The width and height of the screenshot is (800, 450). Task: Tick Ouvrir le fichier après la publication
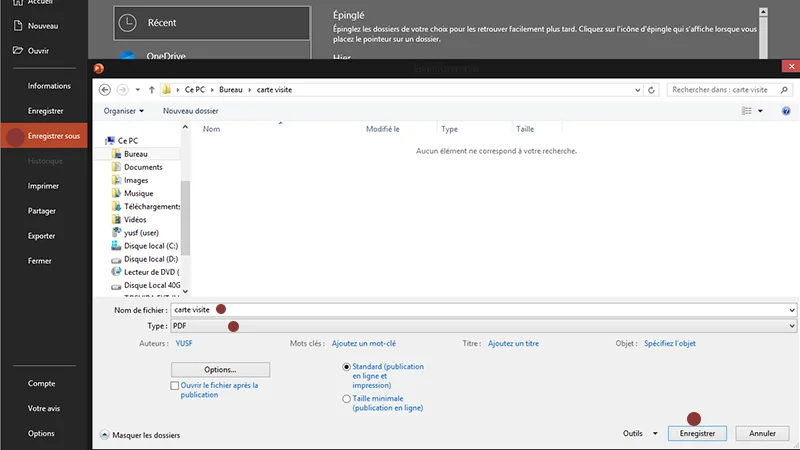[175, 386]
